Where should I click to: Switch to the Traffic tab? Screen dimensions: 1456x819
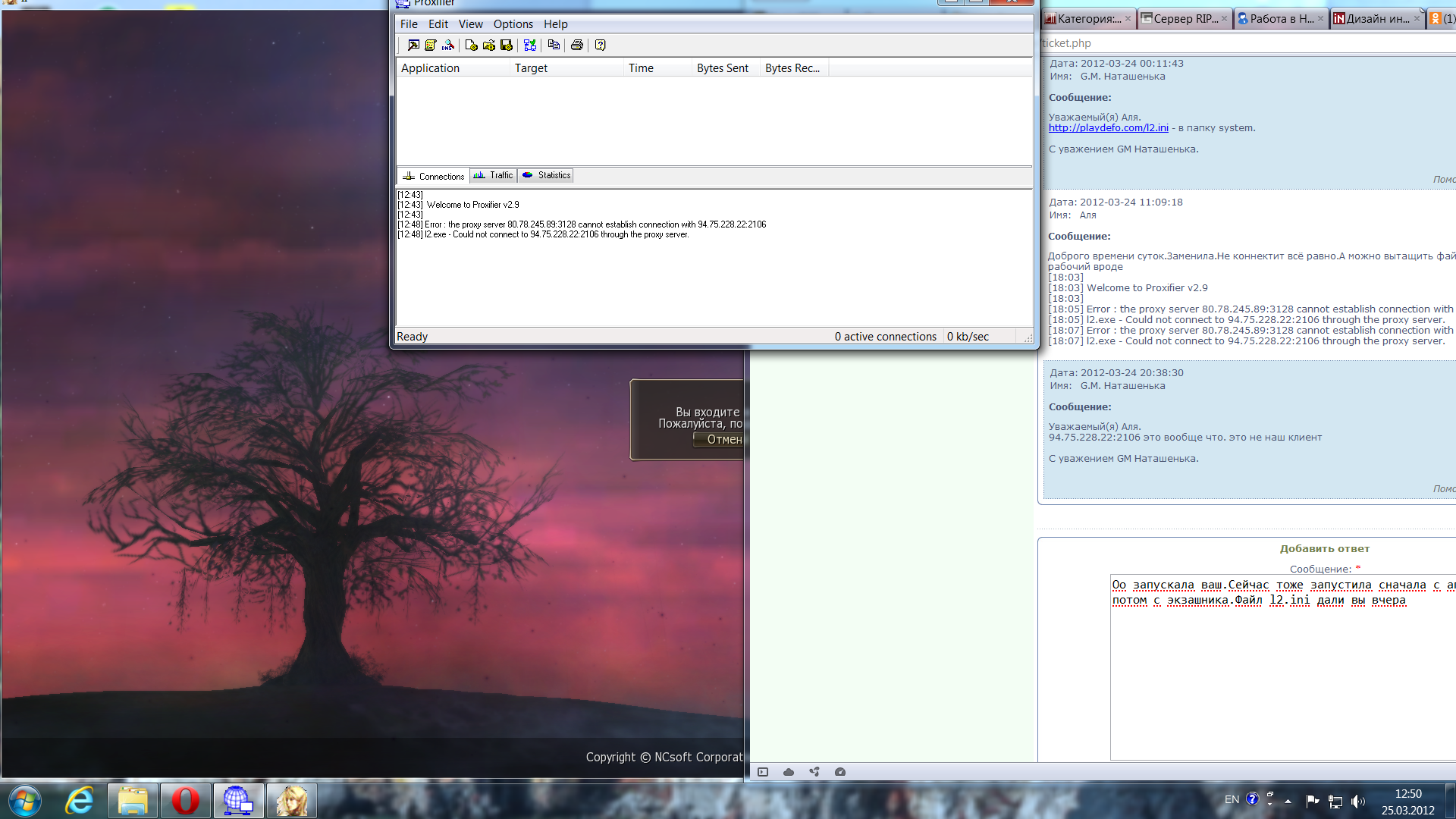click(493, 175)
